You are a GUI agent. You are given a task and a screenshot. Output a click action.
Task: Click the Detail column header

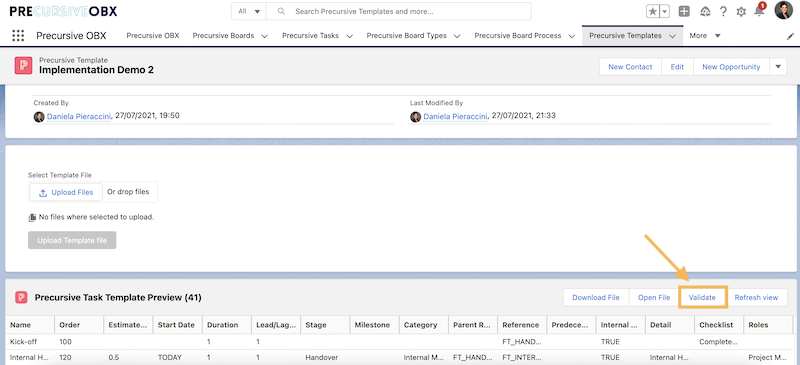tap(670, 325)
